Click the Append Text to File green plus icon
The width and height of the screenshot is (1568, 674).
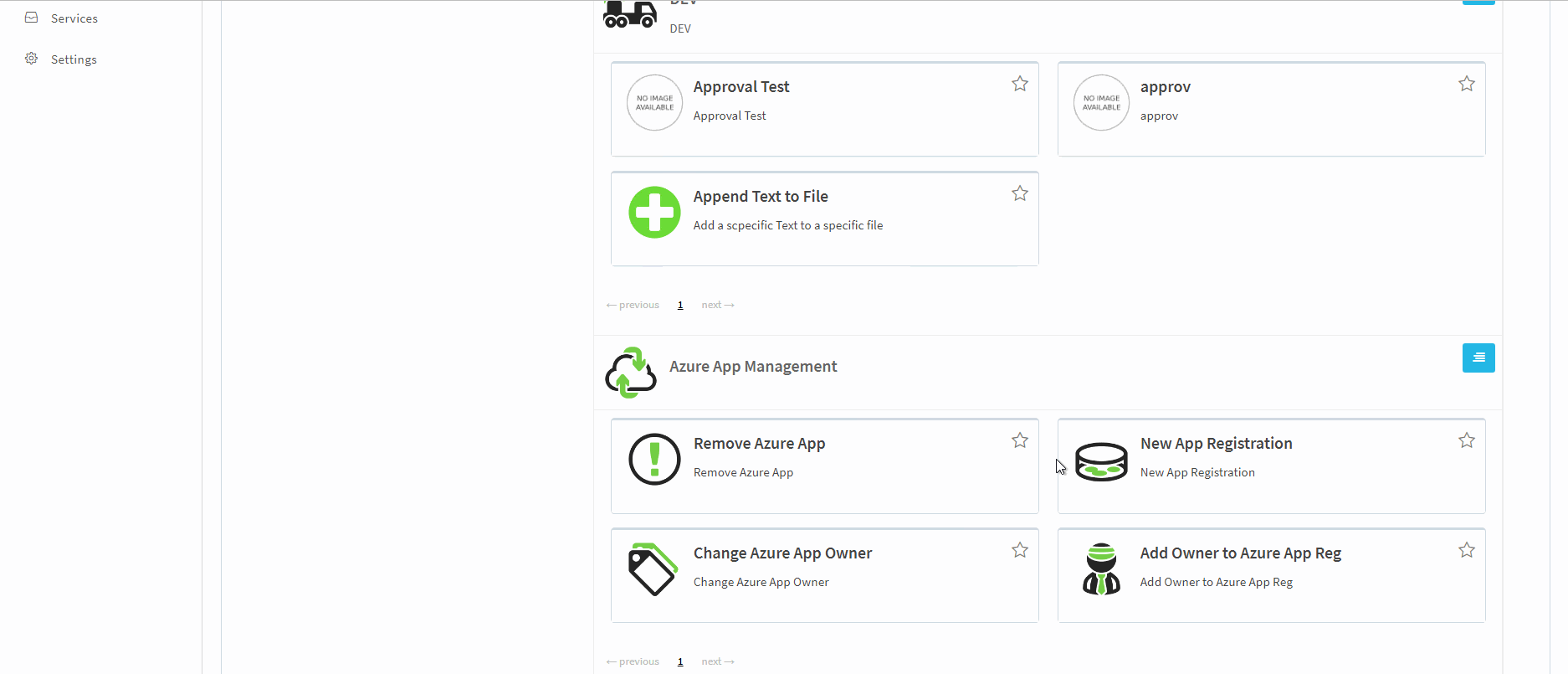(x=654, y=212)
